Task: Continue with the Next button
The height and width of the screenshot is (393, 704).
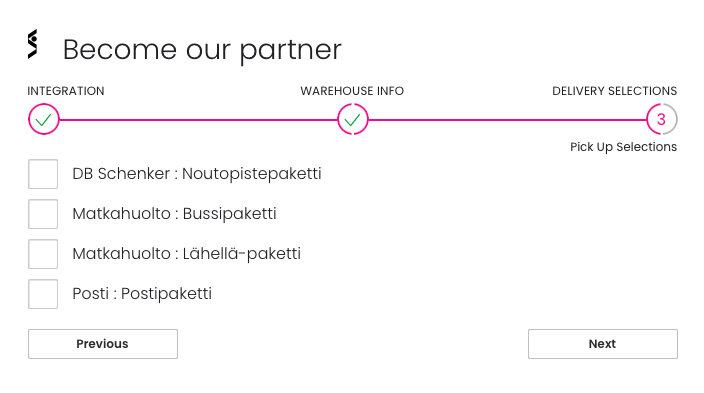Action: (603, 344)
